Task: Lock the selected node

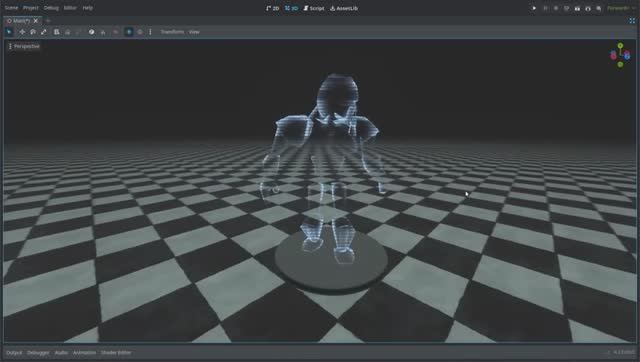Action: pyautogui.click(x=68, y=32)
